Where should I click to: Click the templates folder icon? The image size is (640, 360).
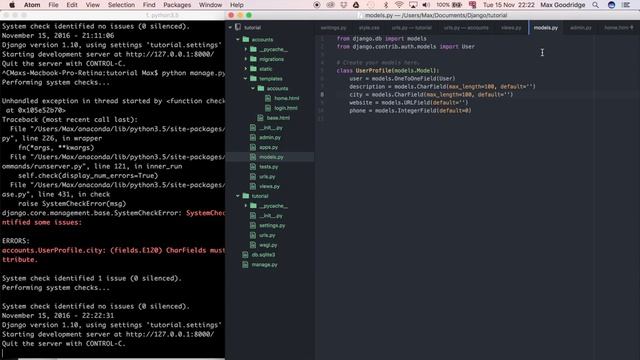click(x=253, y=79)
